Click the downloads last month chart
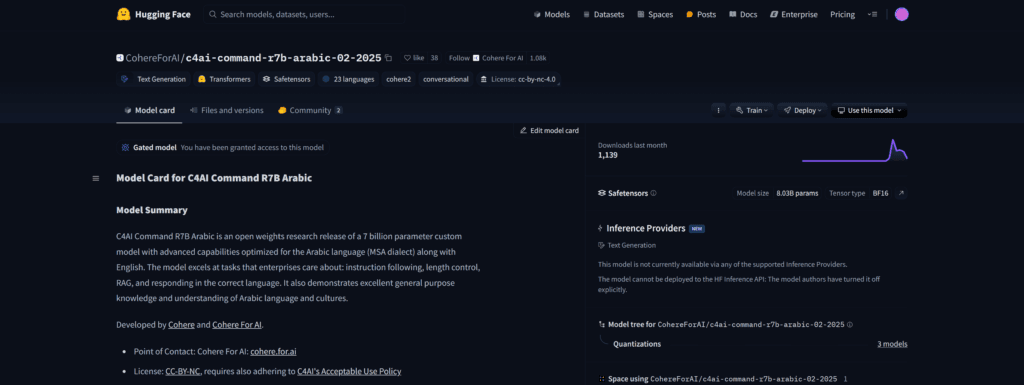The height and width of the screenshot is (385, 1024). click(x=854, y=150)
